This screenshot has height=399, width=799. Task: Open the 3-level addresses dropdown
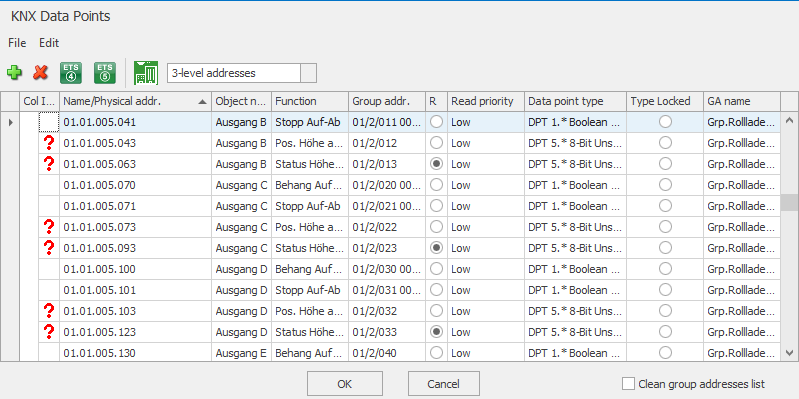pos(309,73)
